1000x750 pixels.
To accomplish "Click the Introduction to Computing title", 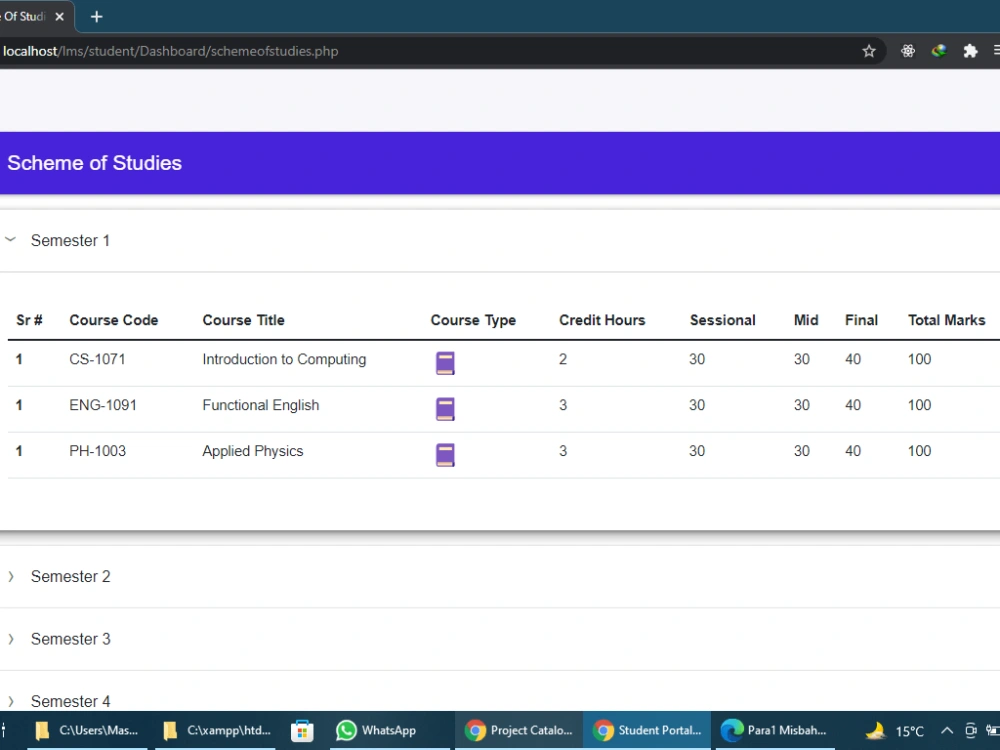I will 284,359.
